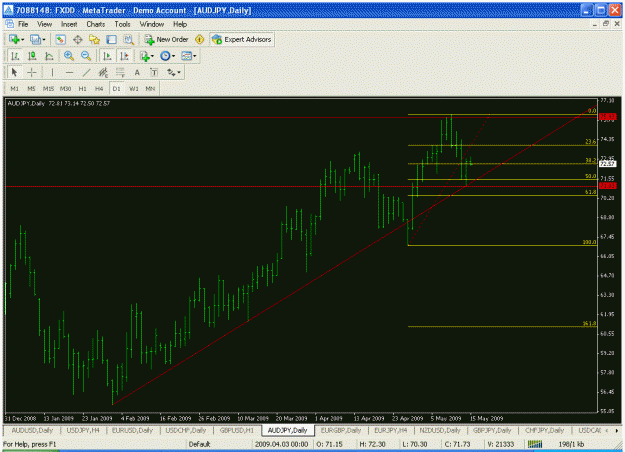Switch timeframe to W1
625x452 pixels.
click(134, 88)
